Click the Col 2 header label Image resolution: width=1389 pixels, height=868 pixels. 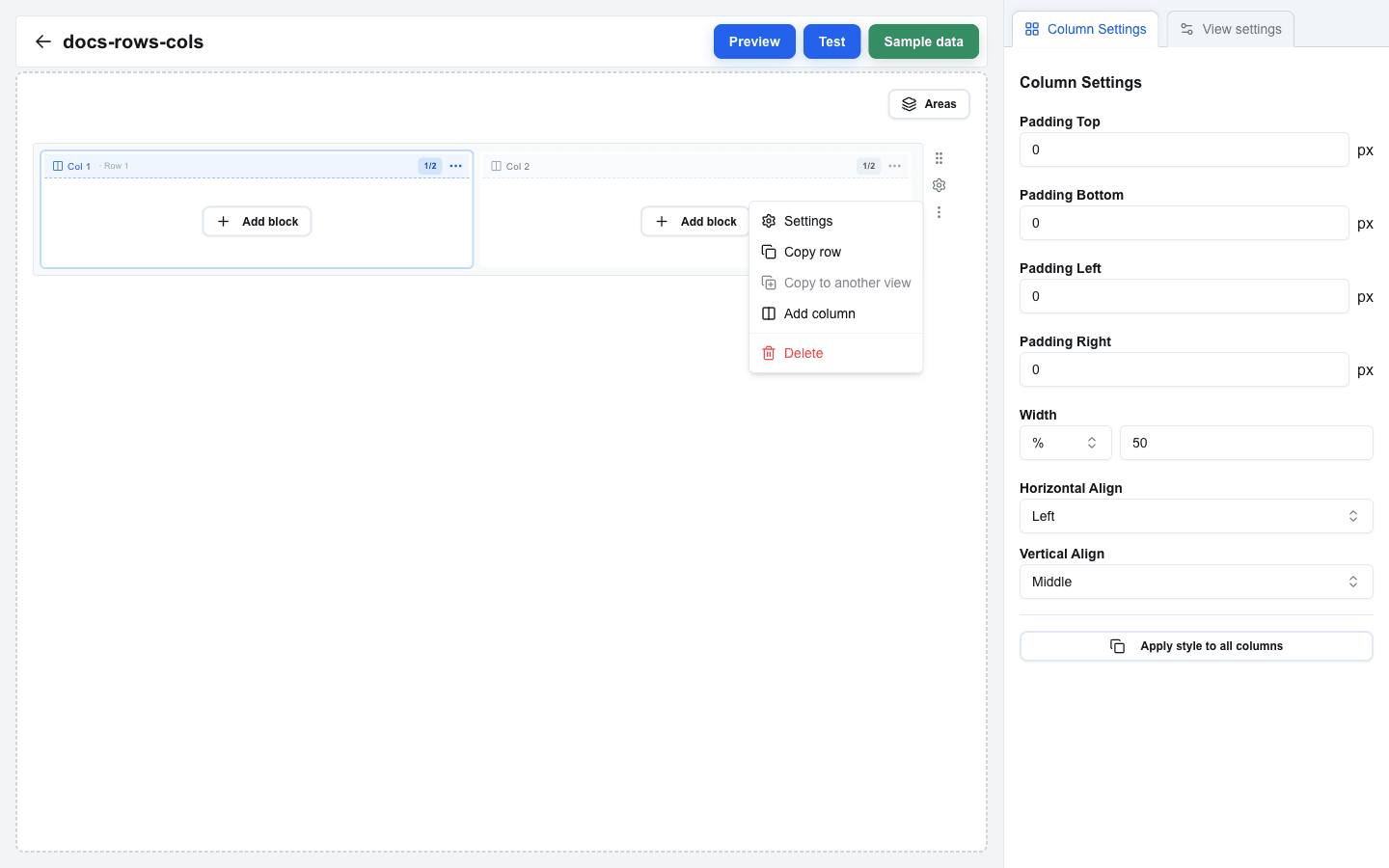coord(518,166)
